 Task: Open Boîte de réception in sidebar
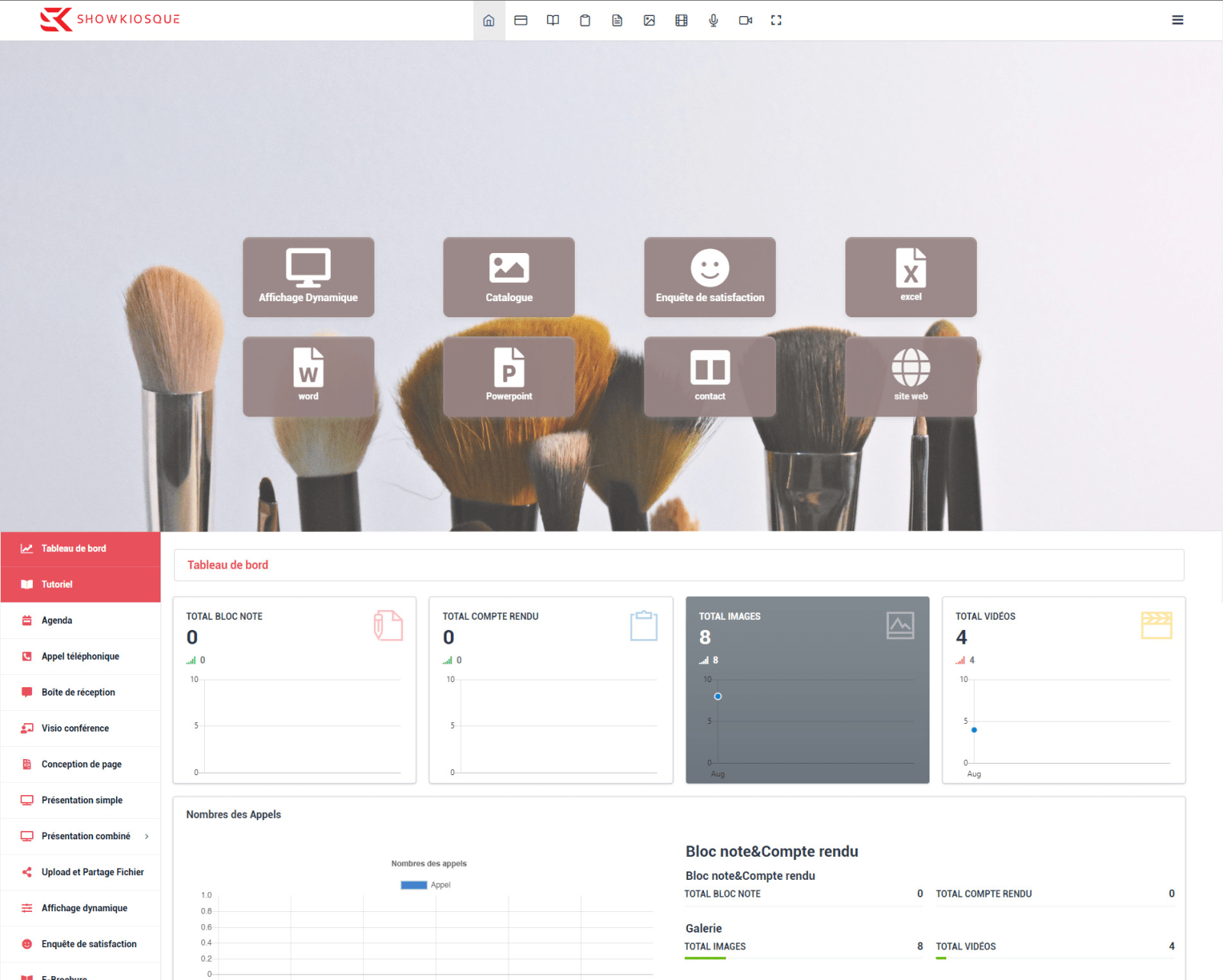pos(80,693)
